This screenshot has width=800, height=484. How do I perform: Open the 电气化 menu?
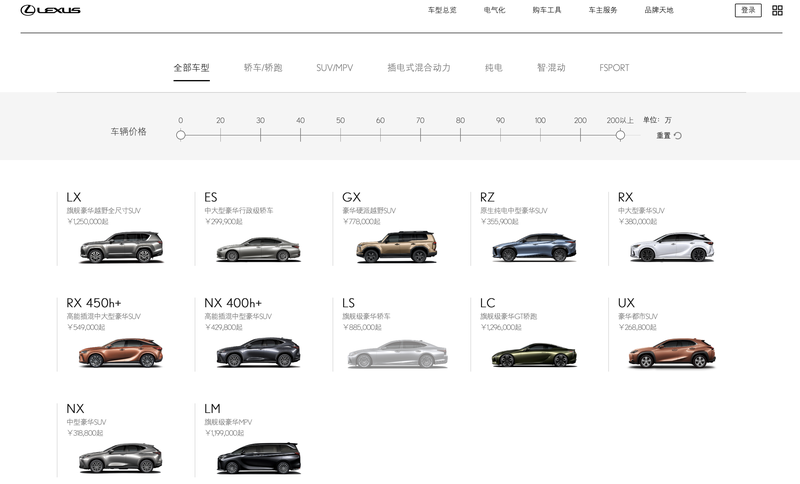click(x=494, y=10)
